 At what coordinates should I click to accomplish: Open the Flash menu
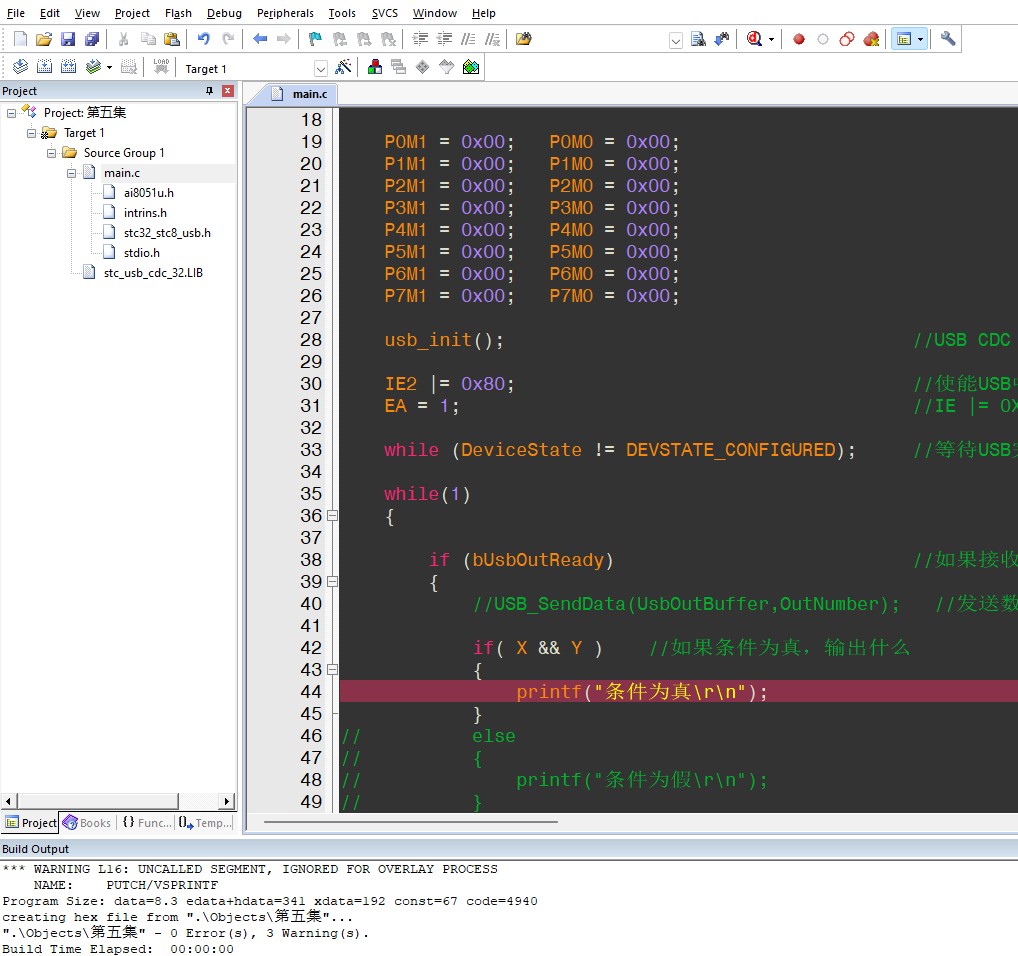178,13
